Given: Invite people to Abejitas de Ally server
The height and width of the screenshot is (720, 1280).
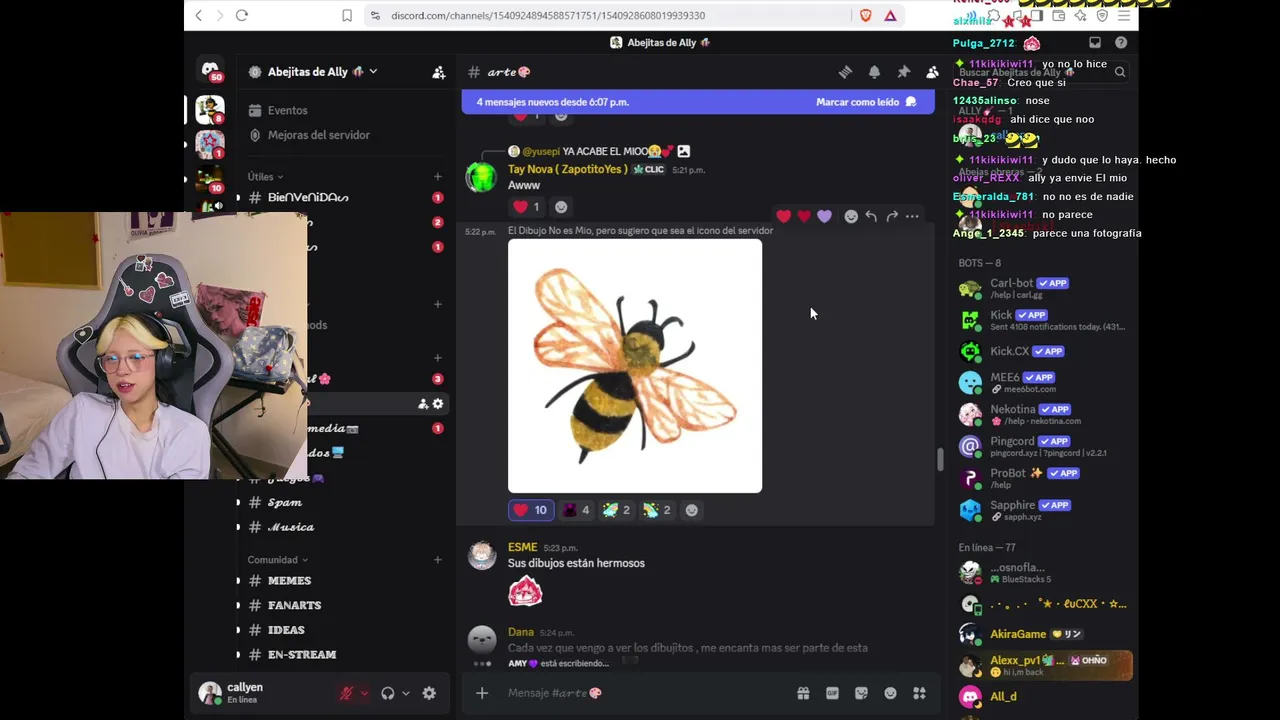Looking at the screenshot, I should click(438, 72).
